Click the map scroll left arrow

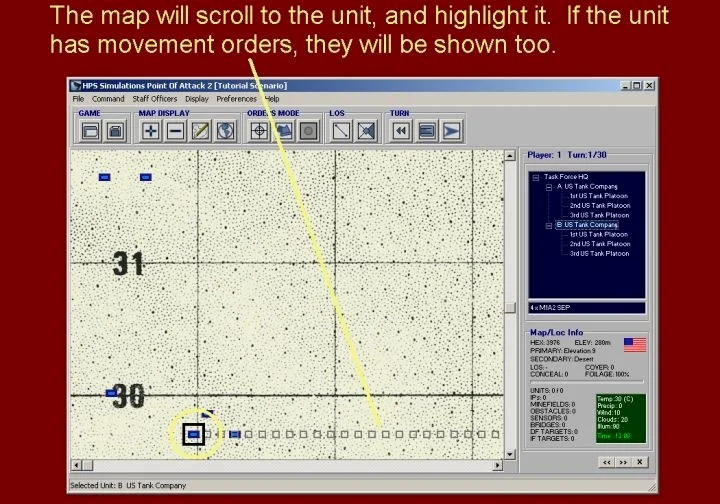[x=76, y=465]
